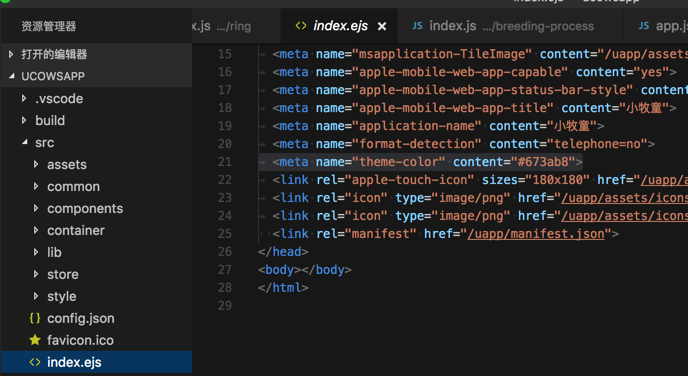Open the store folder
Image resolution: width=688 pixels, height=376 pixels.
tap(62, 274)
